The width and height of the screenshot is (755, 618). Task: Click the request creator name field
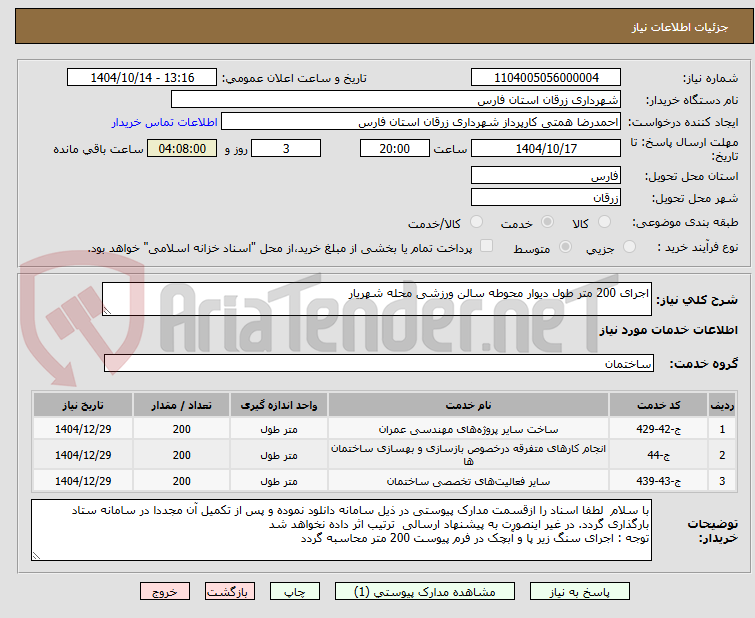pos(421,122)
